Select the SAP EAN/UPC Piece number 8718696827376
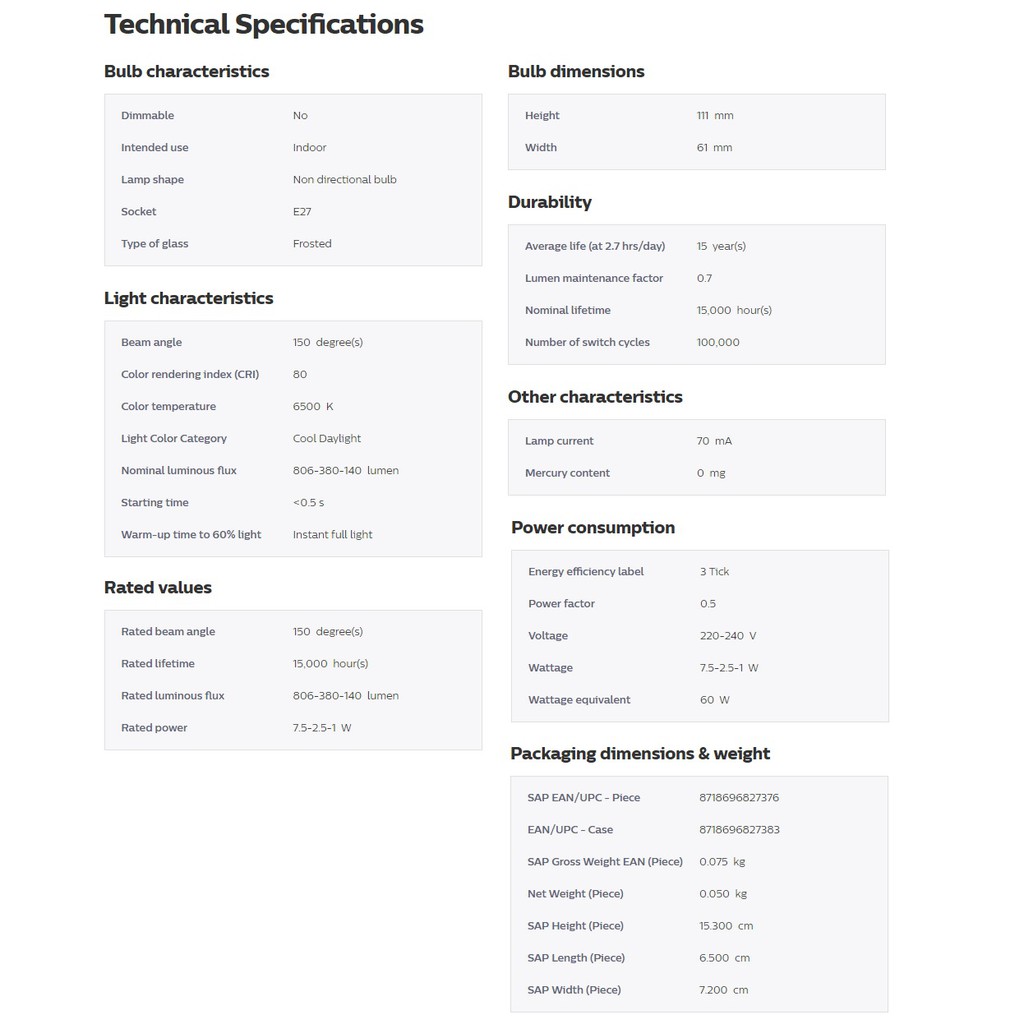This screenshot has height=1024, width=1024. tap(739, 798)
